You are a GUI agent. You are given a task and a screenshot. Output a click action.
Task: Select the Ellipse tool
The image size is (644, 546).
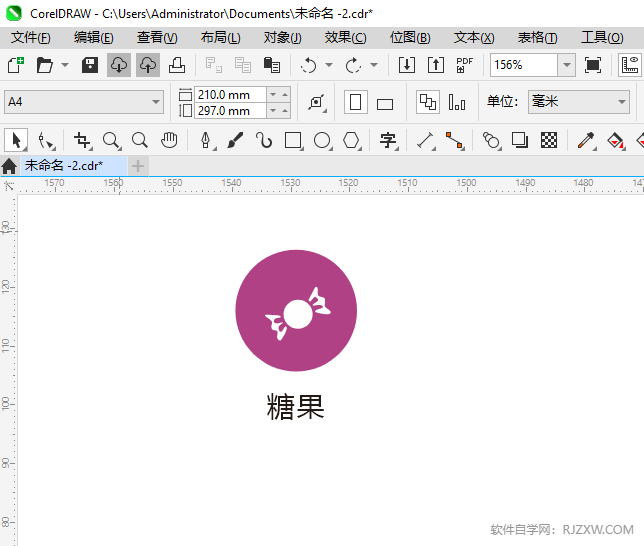pos(322,141)
